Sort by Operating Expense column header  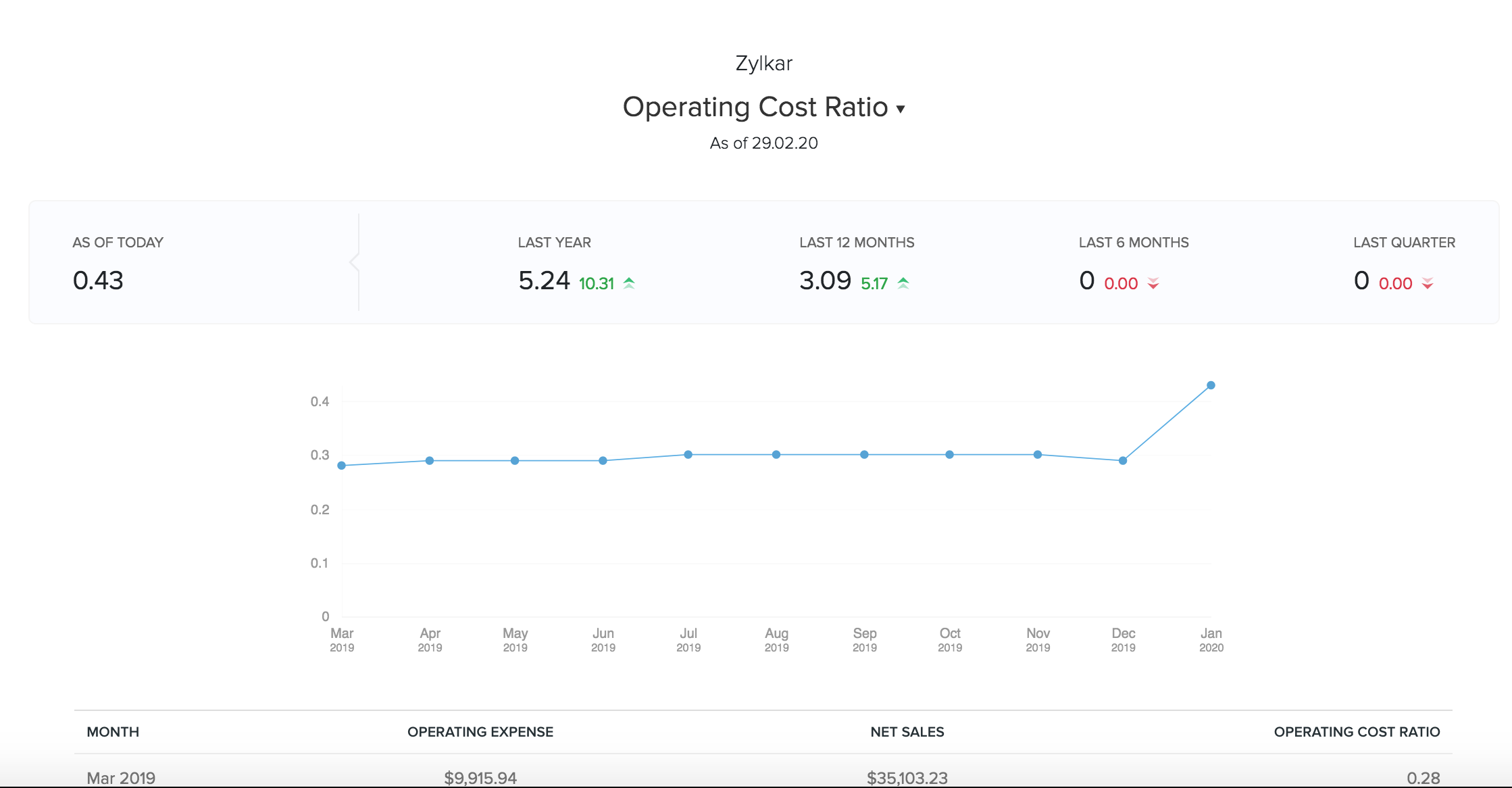point(480,732)
